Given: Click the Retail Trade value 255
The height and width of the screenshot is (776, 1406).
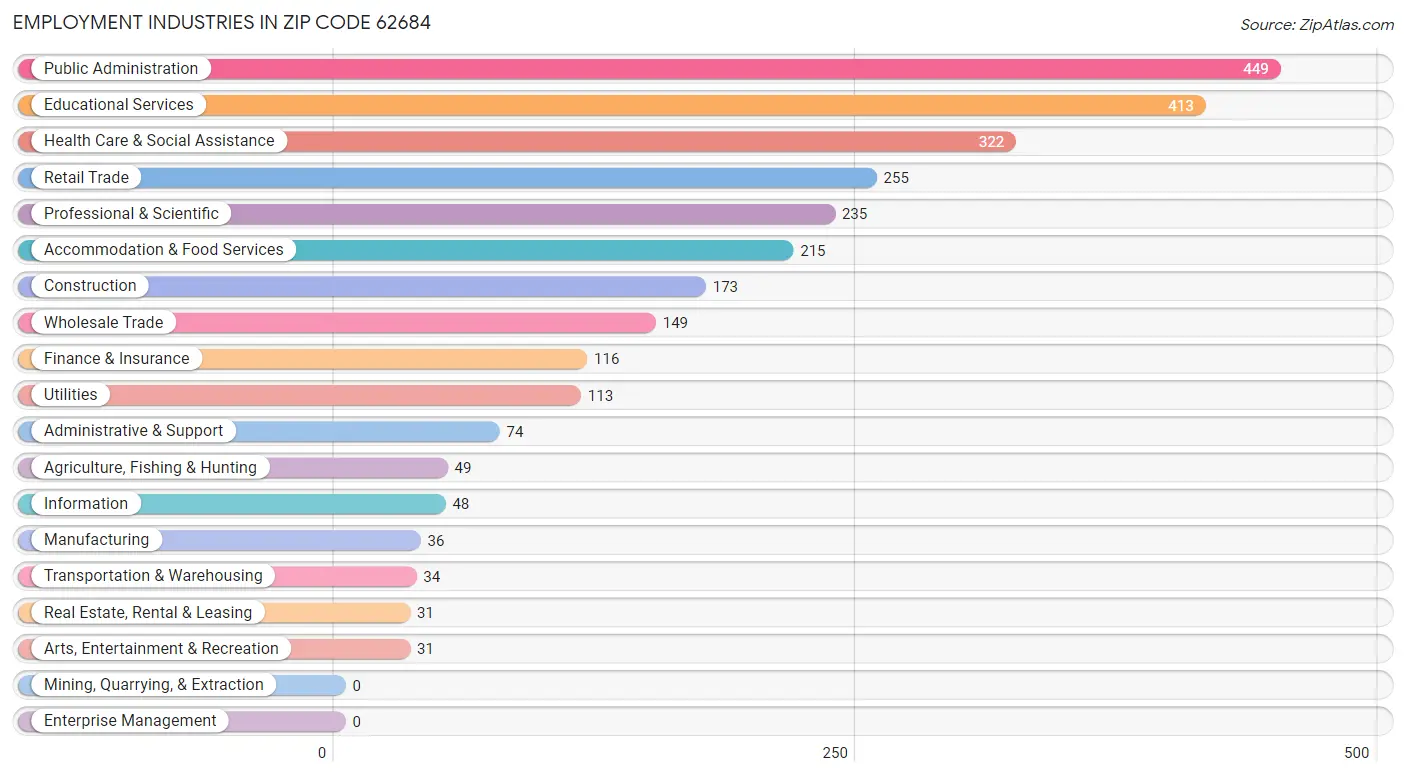Looking at the screenshot, I should (x=896, y=178).
